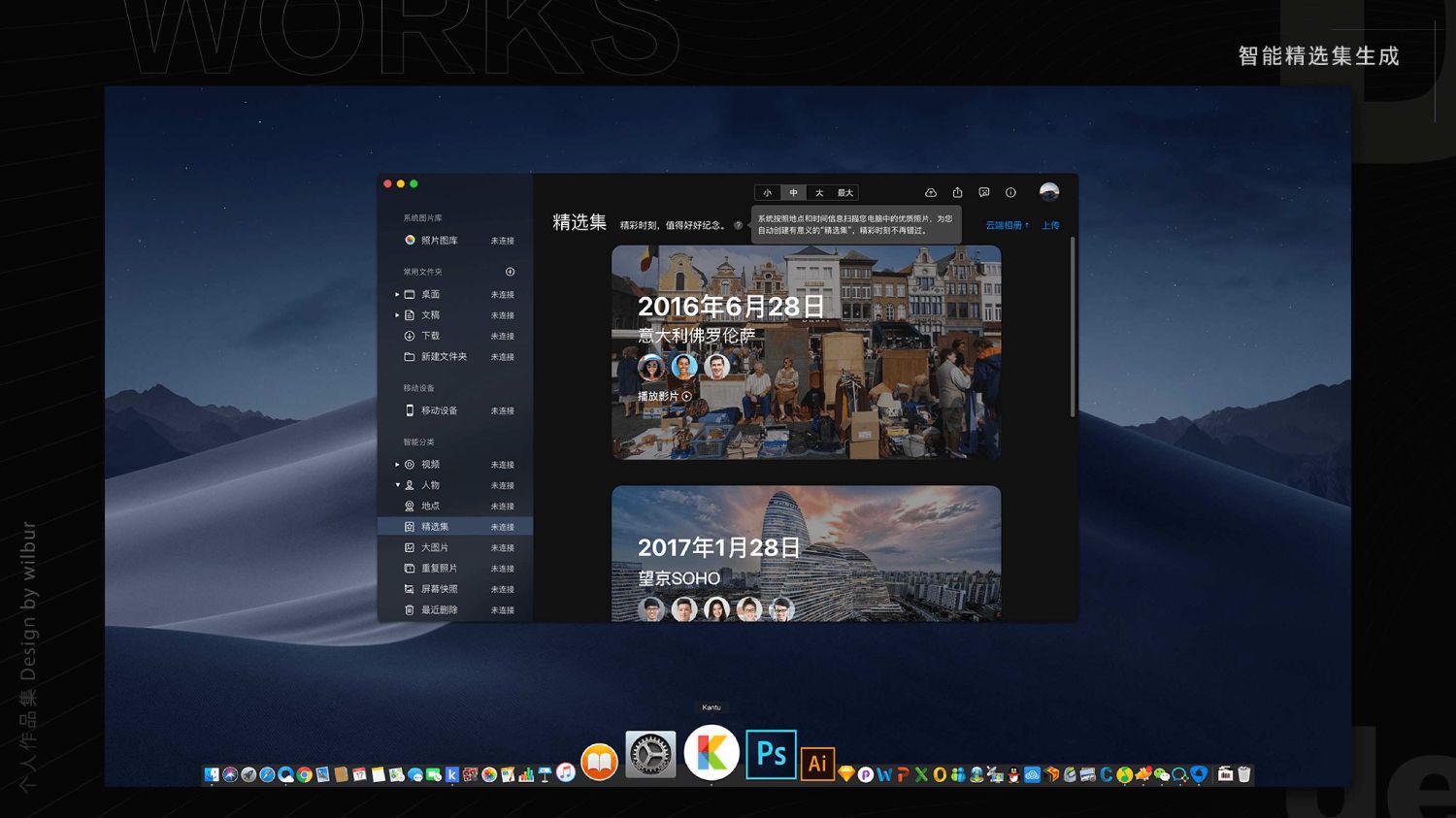Open 屏幕快照 in the sidebar

[439, 589]
